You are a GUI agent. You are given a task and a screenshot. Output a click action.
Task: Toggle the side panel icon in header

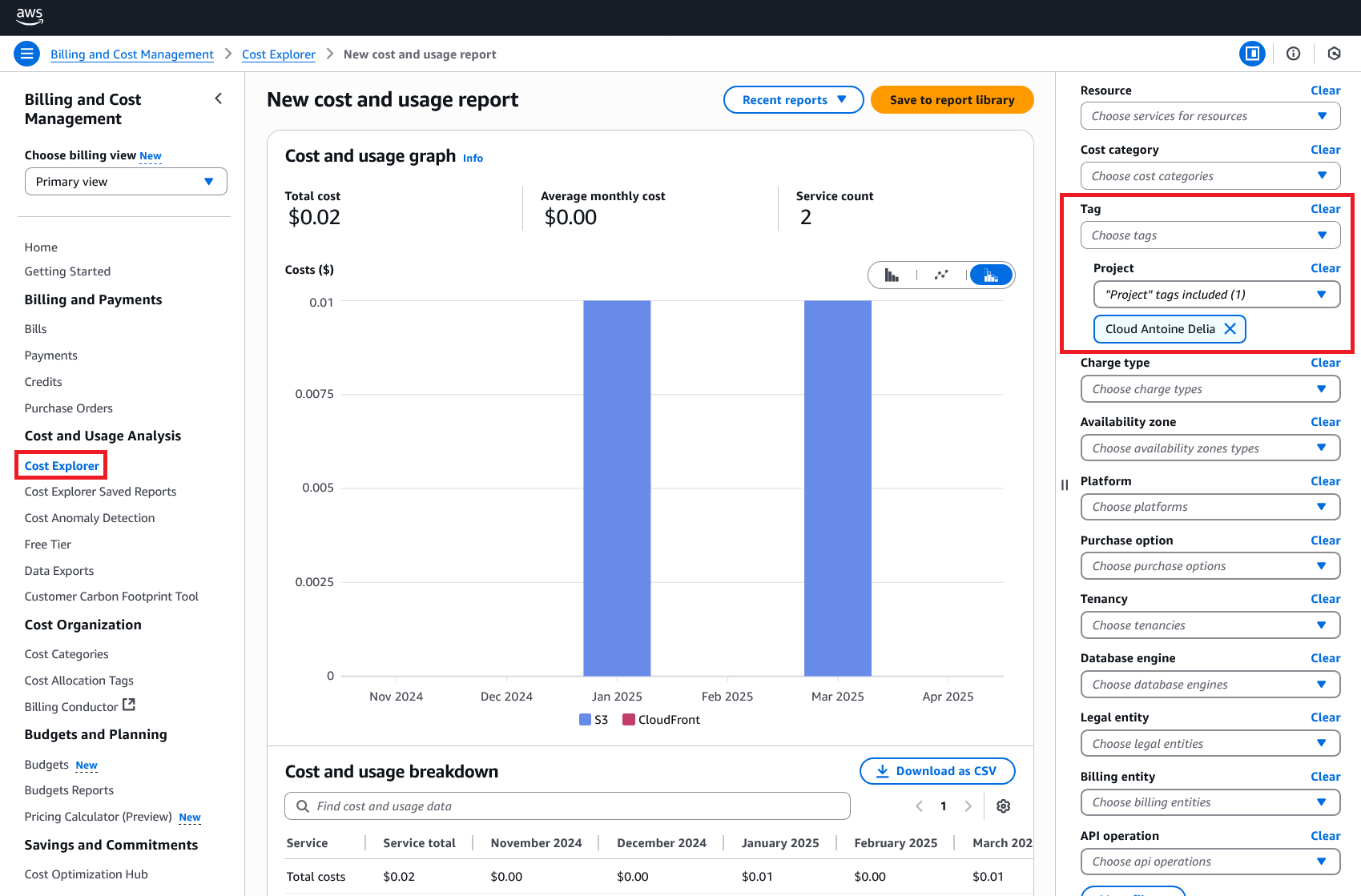point(1252,54)
